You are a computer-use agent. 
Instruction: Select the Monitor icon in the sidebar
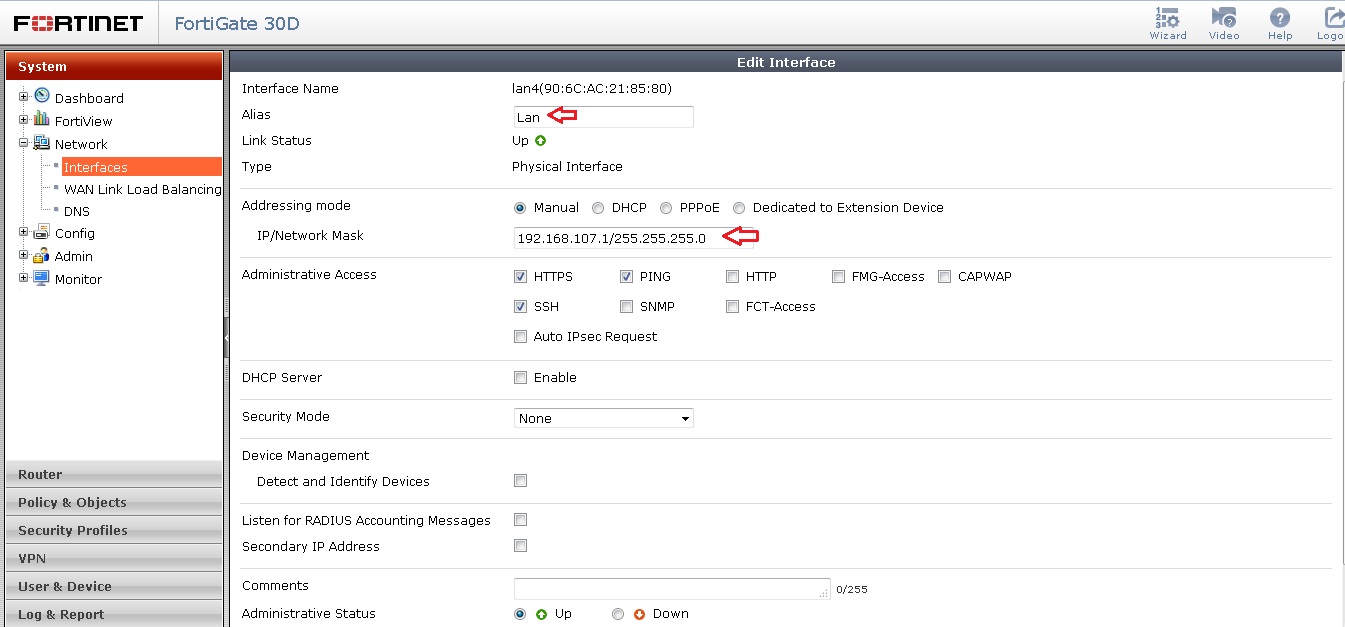point(40,279)
